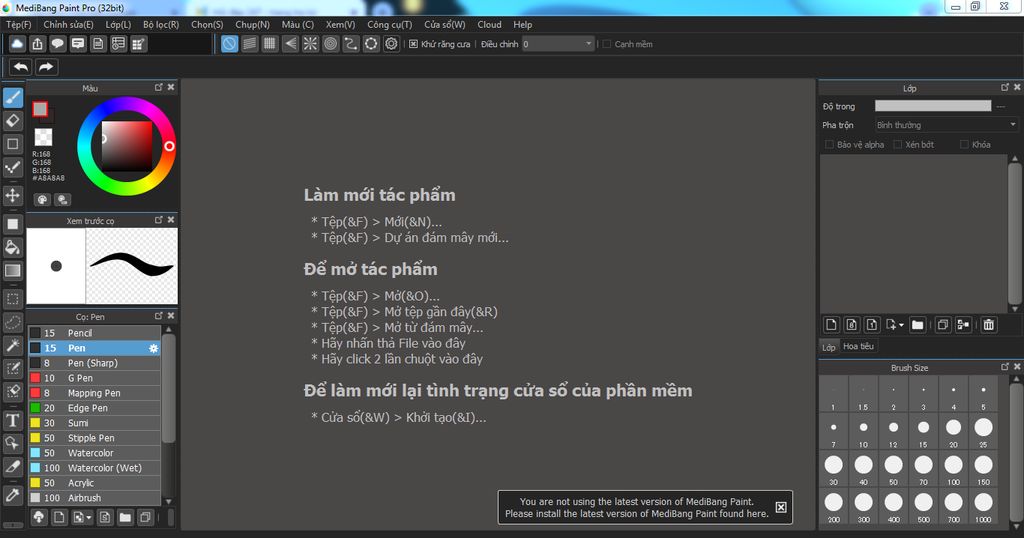Select the Lasso selection tool
This screenshot has height=538, width=1024.
tap(12, 322)
